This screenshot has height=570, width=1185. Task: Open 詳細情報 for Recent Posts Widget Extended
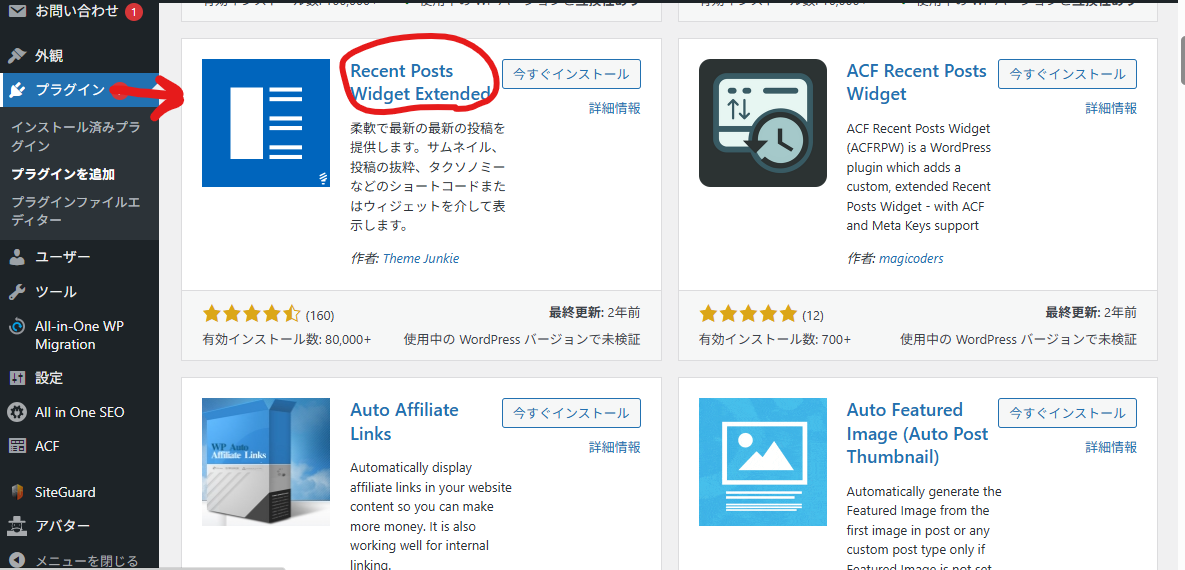(614, 108)
